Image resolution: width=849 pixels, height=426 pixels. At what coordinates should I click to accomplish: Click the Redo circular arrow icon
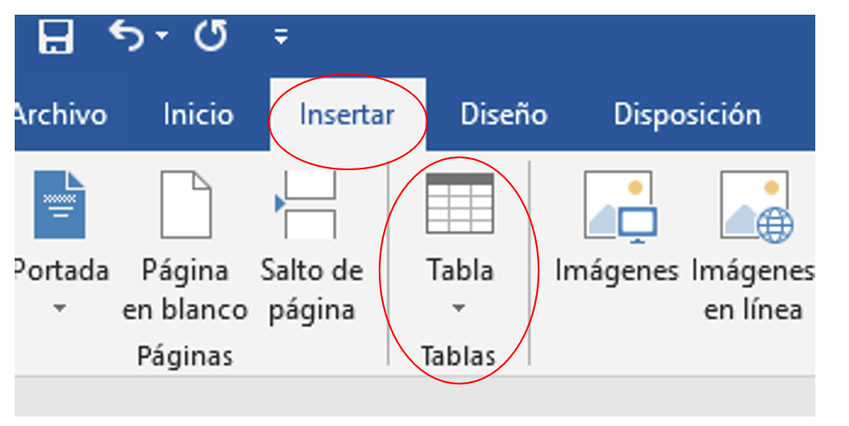(x=211, y=36)
